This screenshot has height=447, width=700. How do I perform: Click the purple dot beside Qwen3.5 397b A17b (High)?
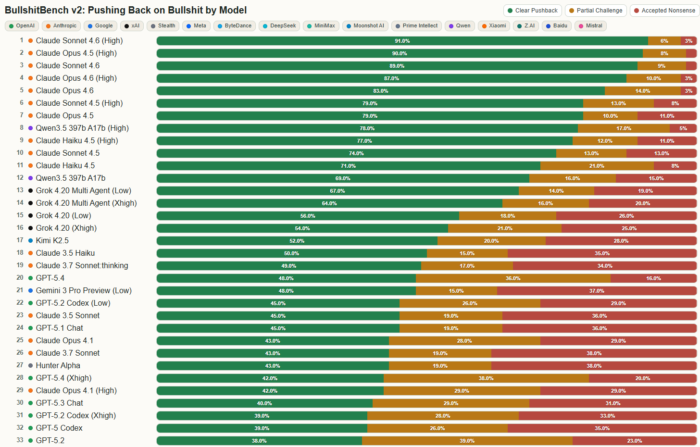(31, 128)
